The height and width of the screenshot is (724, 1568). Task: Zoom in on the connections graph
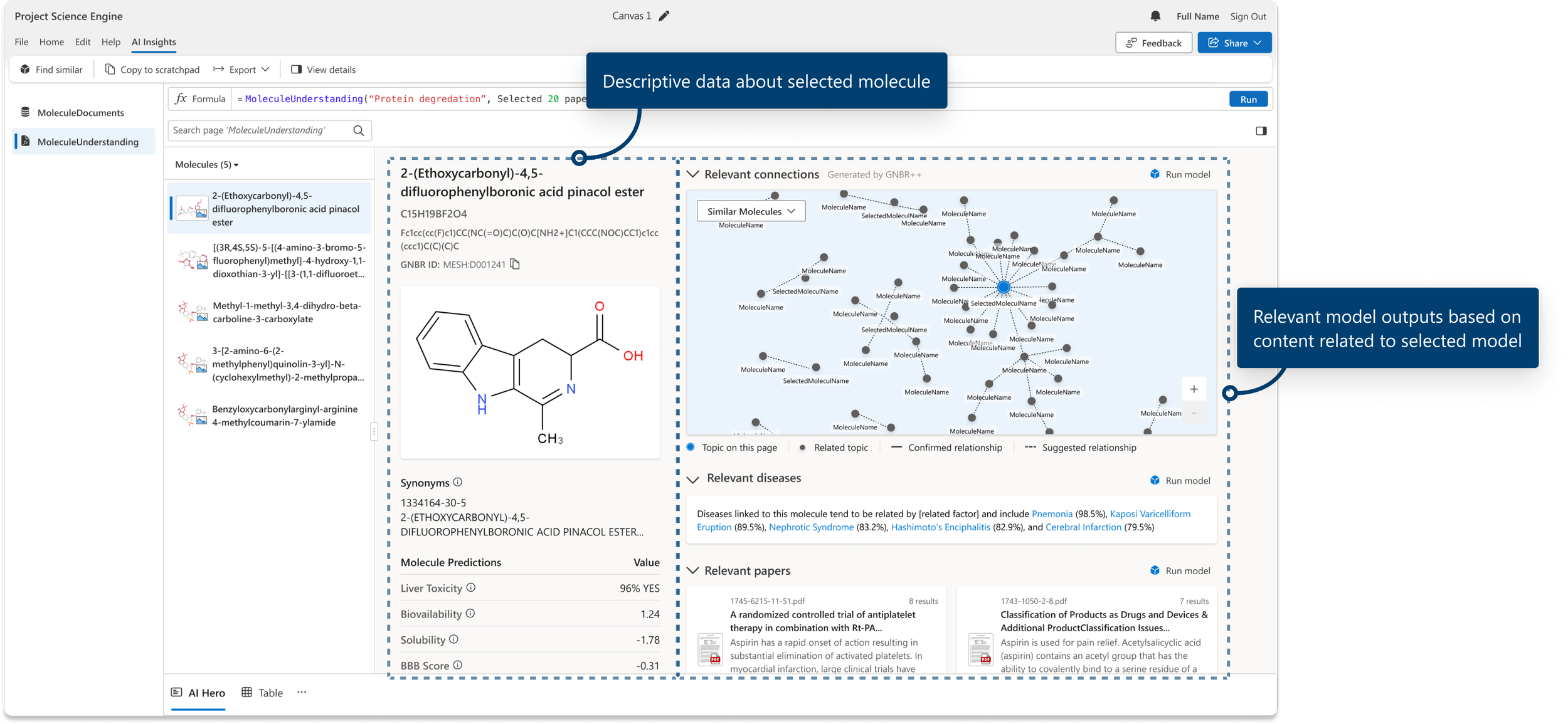[x=1194, y=389]
